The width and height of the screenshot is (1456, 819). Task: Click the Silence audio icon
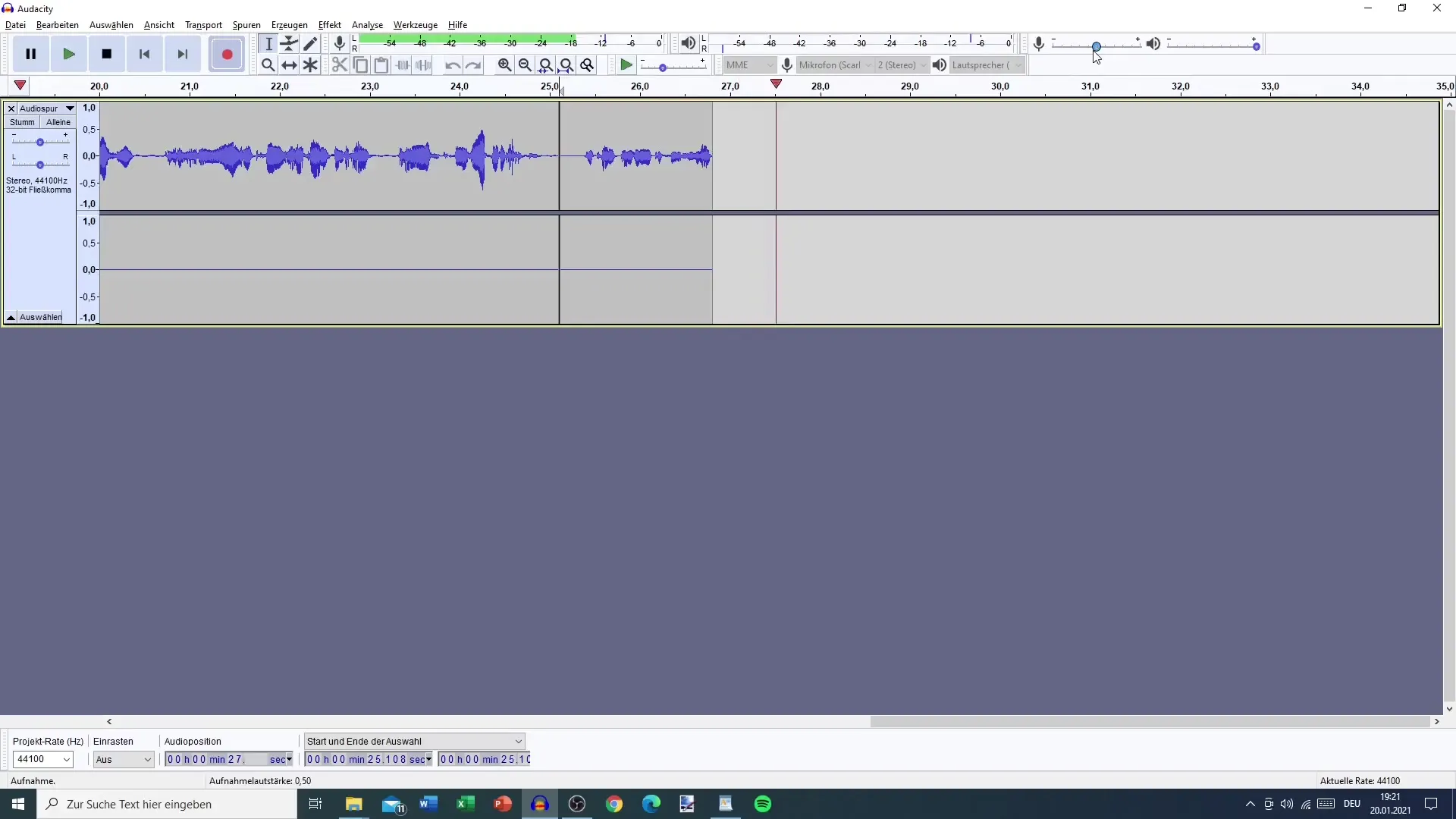click(423, 65)
